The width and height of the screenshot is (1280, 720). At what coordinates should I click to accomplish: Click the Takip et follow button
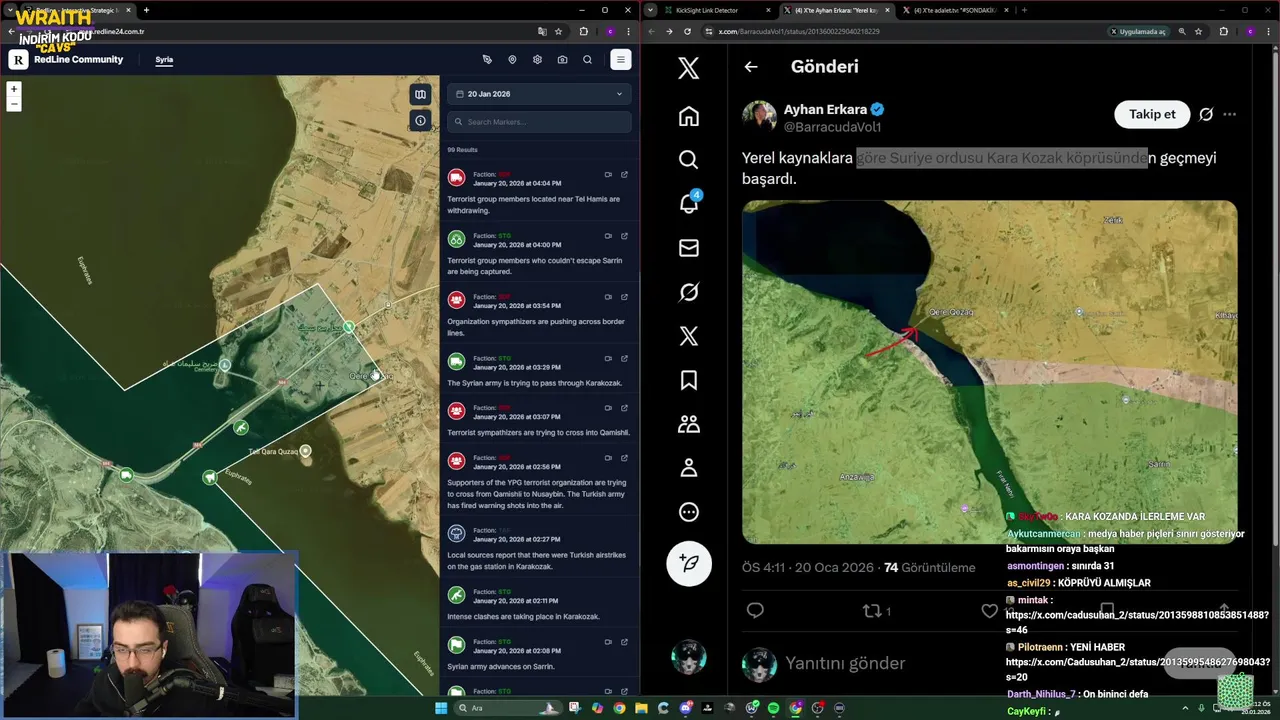coord(1152,114)
